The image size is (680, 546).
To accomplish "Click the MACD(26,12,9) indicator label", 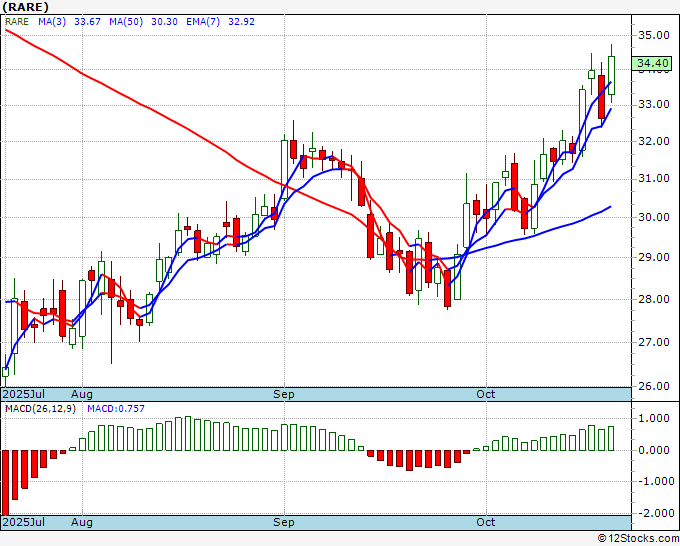I will (40, 409).
